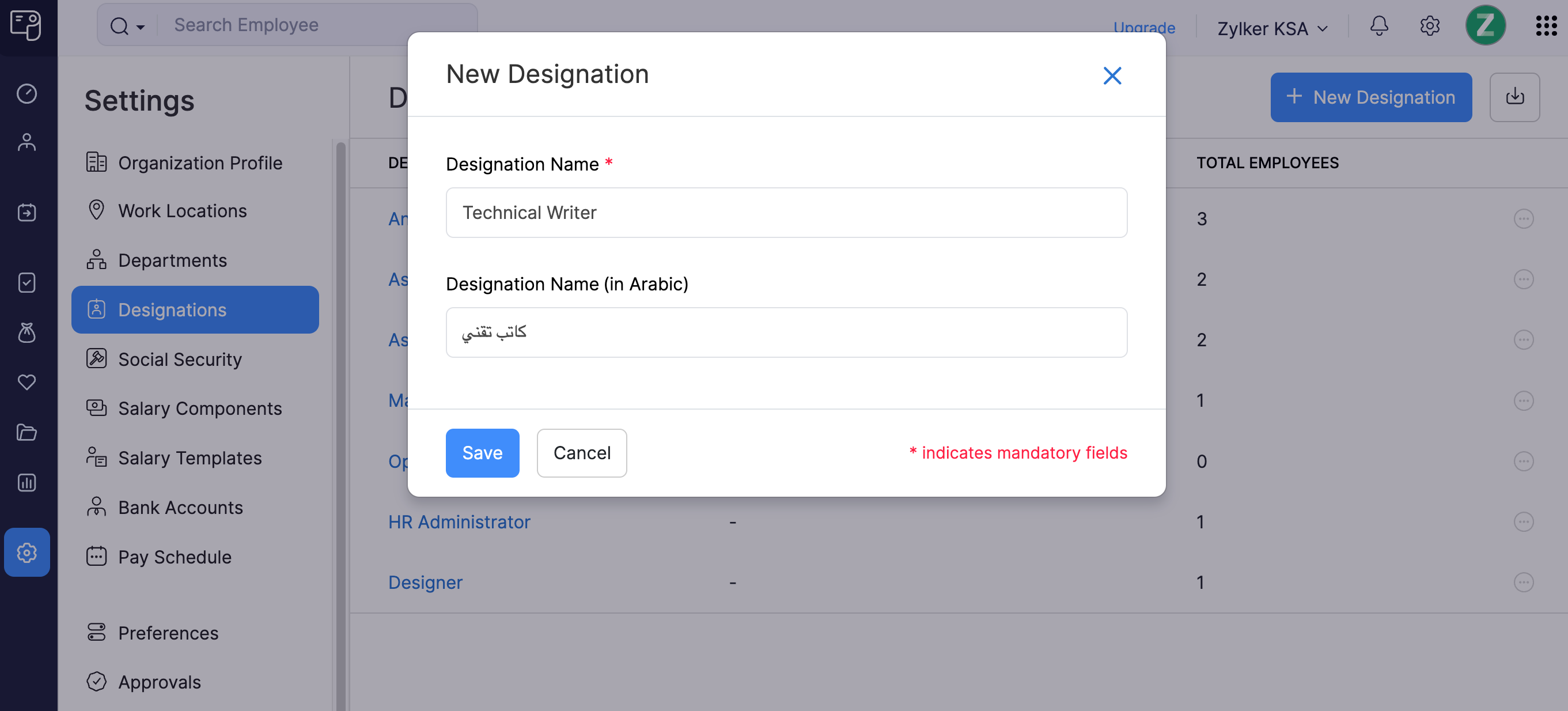Click the Social Security shield icon
This screenshot has height=711, width=1568.
click(97, 358)
